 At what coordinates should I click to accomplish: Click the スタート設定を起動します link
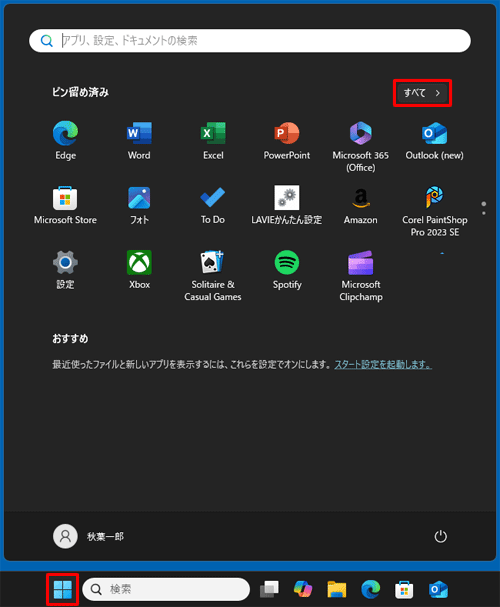coord(383,365)
